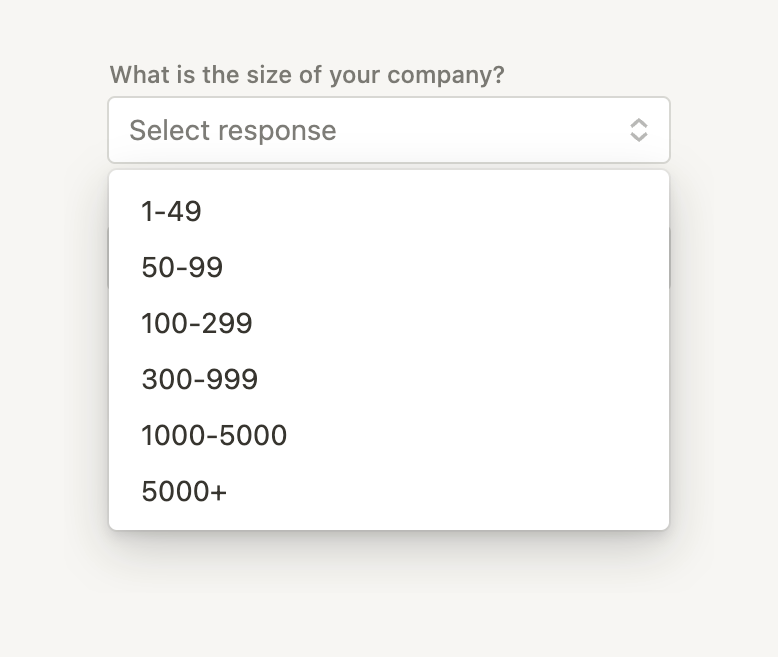Screen dimensions: 778x657
Task: Select "300-999" as company size
Action: (200, 380)
